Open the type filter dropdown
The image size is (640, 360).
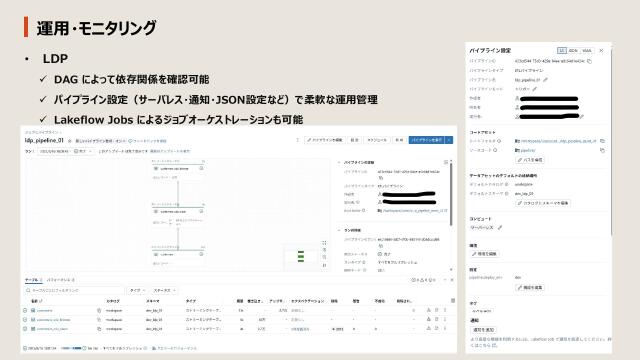click(x=138, y=290)
